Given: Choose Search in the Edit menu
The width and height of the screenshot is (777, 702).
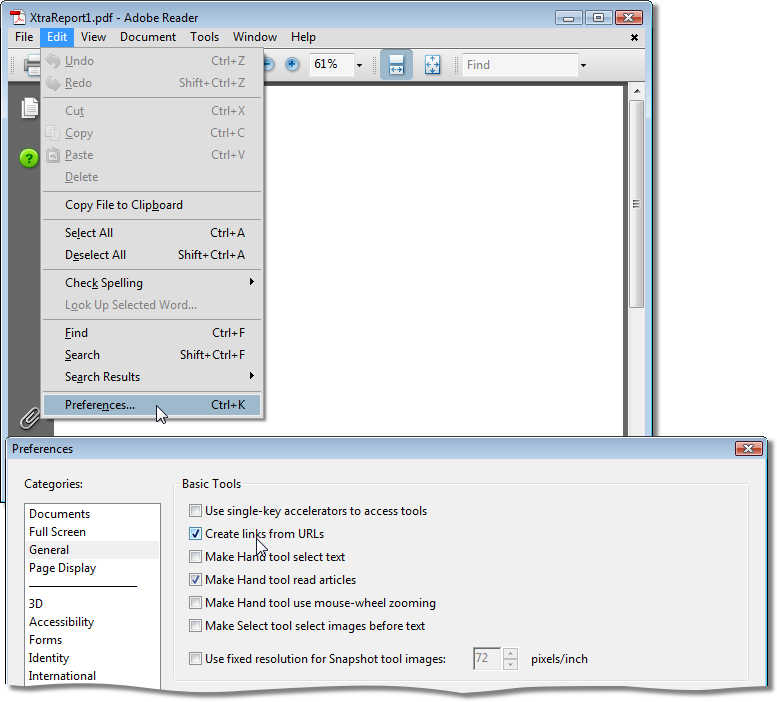Looking at the screenshot, I should tap(152, 355).
